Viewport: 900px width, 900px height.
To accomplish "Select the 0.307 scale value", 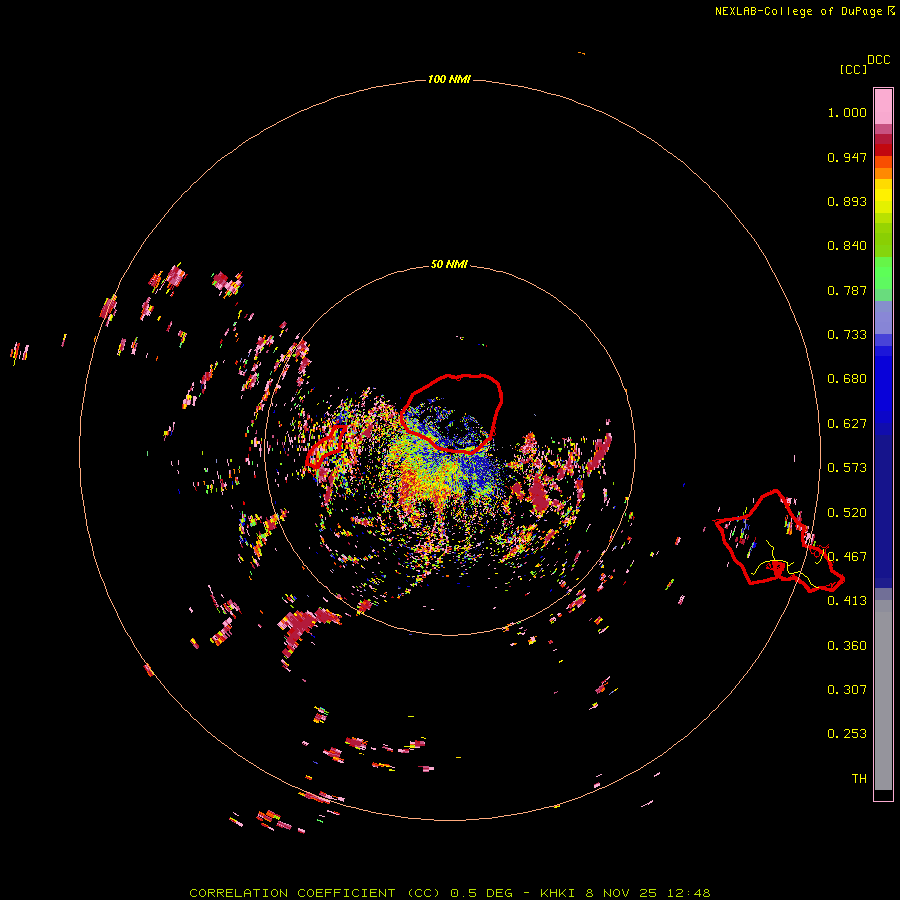I will [847, 690].
